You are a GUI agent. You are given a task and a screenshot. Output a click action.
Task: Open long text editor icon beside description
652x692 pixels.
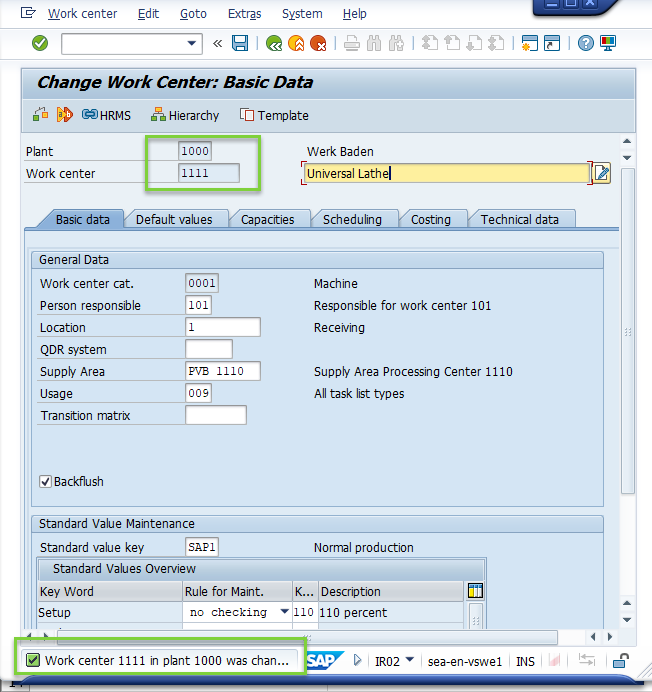pos(601,173)
